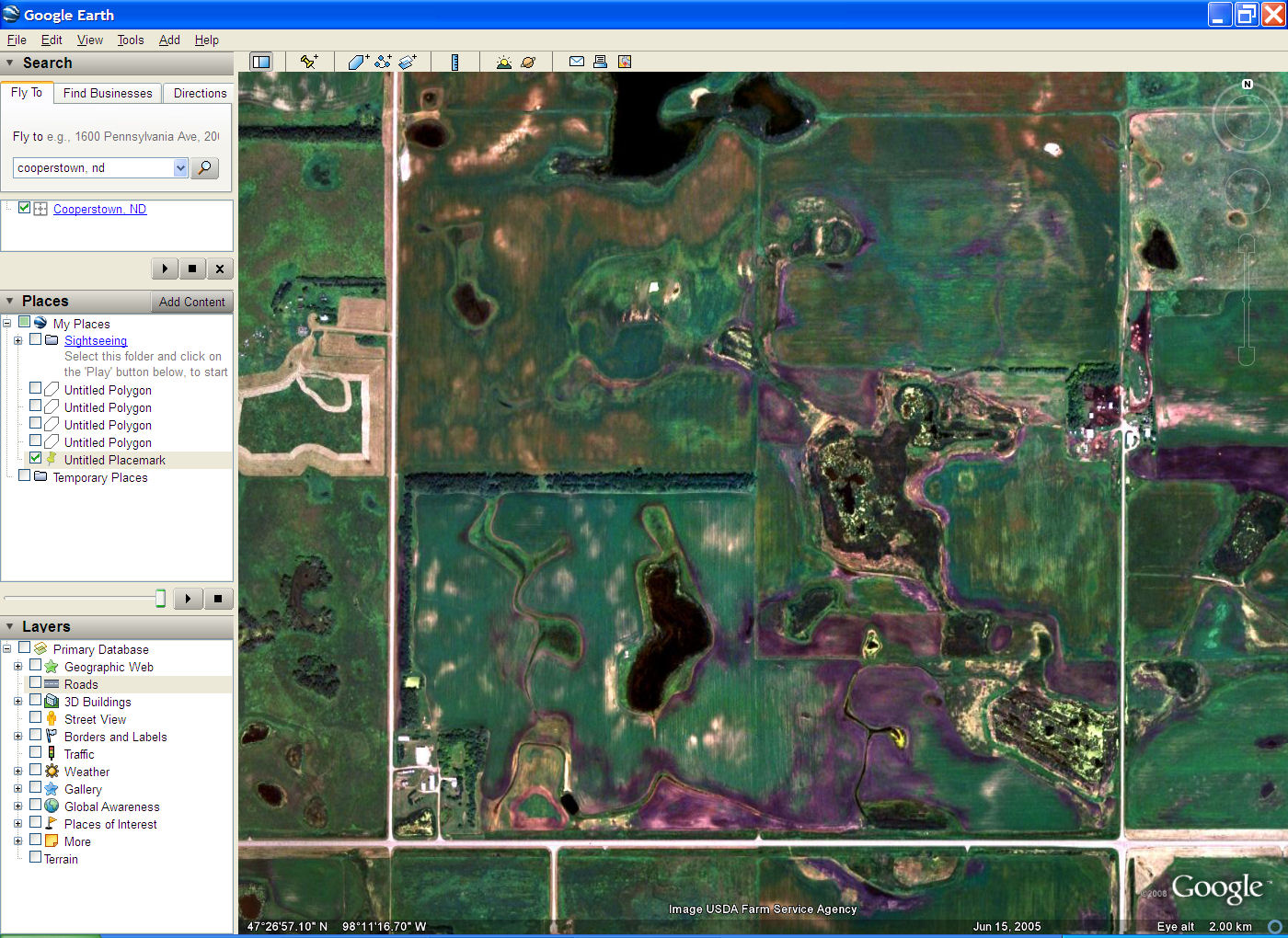The image size is (1288, 938).
Task: Click the Weather layer sun icon
Action: 52,771
